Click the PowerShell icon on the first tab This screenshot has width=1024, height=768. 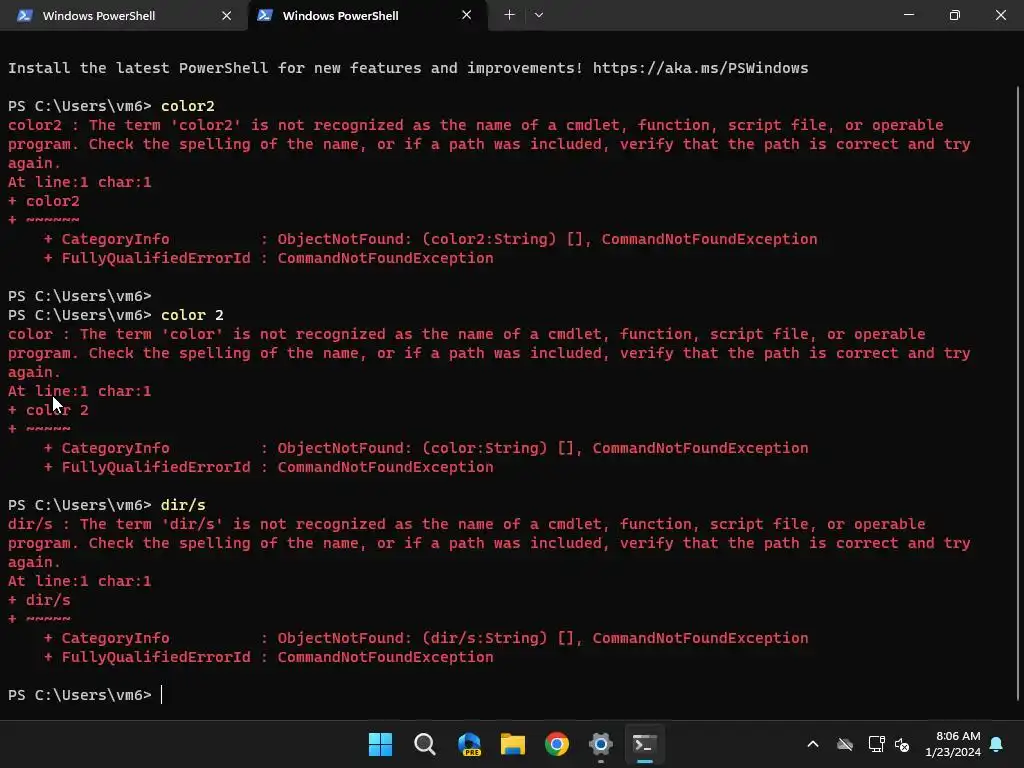point(25,16)
